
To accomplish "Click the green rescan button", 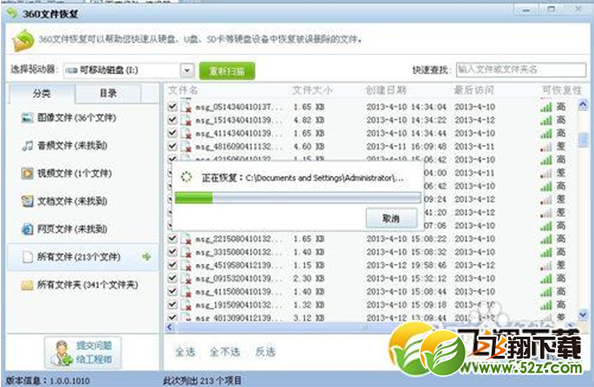I will (227, 71).
